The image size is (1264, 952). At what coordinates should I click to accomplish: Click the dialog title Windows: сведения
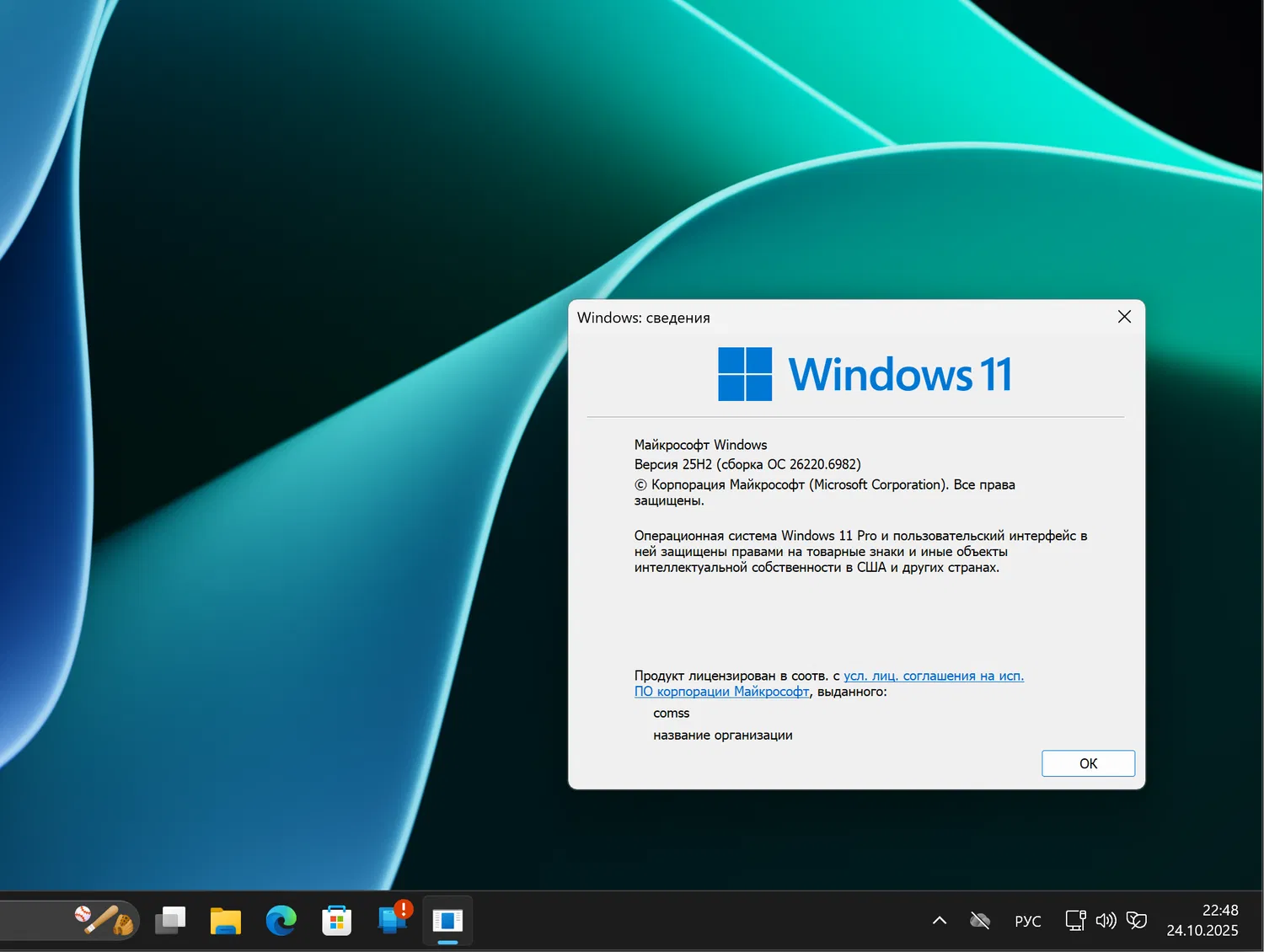tap(643, 318)
